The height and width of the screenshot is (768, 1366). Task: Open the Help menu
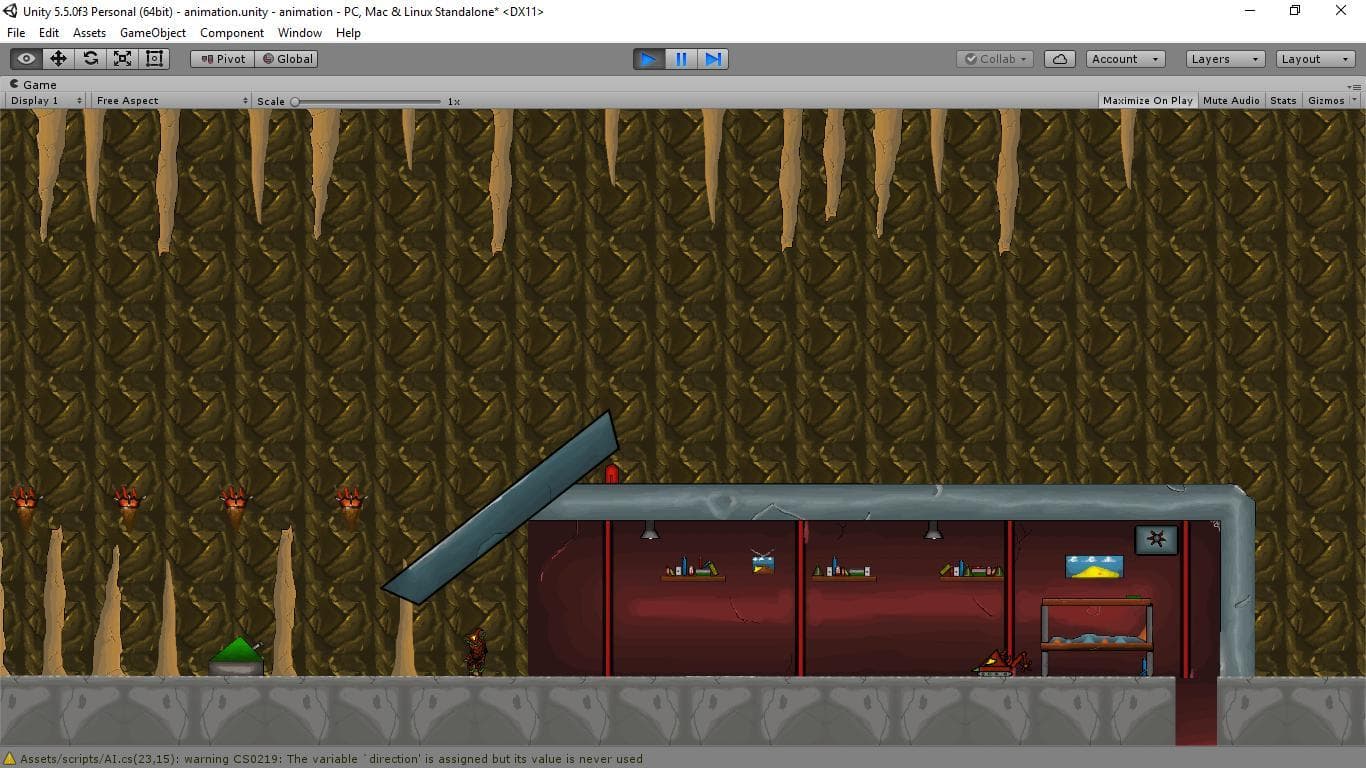tap(348, 33)
